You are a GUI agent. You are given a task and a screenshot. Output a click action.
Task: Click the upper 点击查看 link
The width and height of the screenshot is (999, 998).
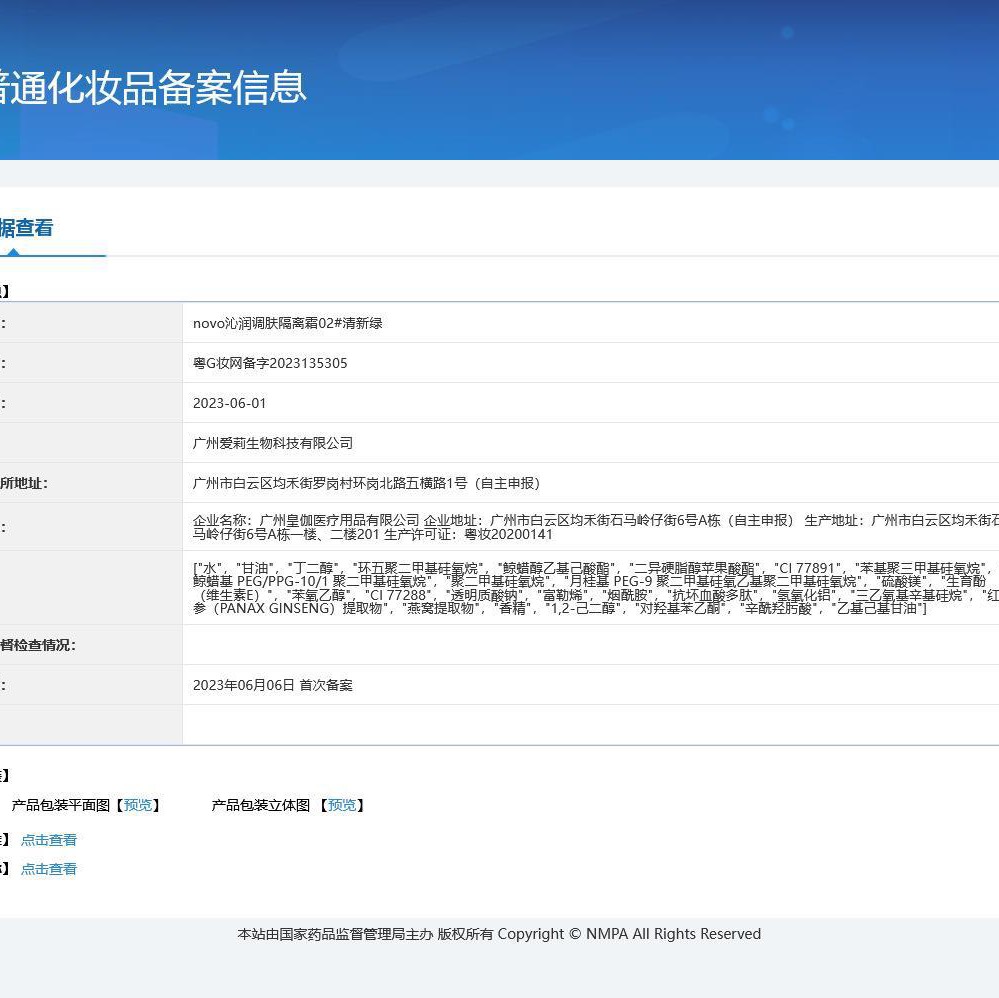click(49, 840)
